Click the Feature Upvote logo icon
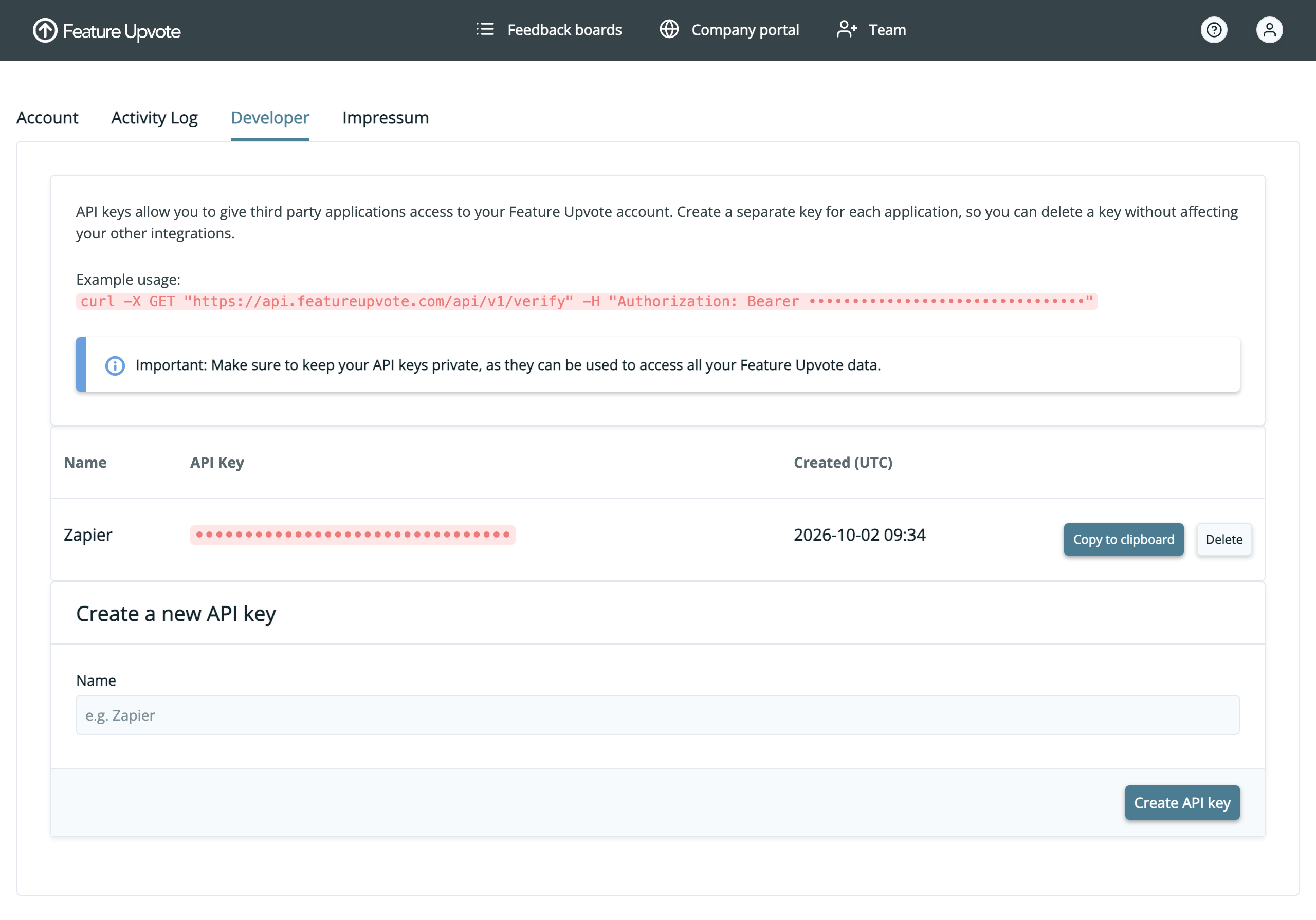This screenshot has width=1316, height=920. [45, 30]
